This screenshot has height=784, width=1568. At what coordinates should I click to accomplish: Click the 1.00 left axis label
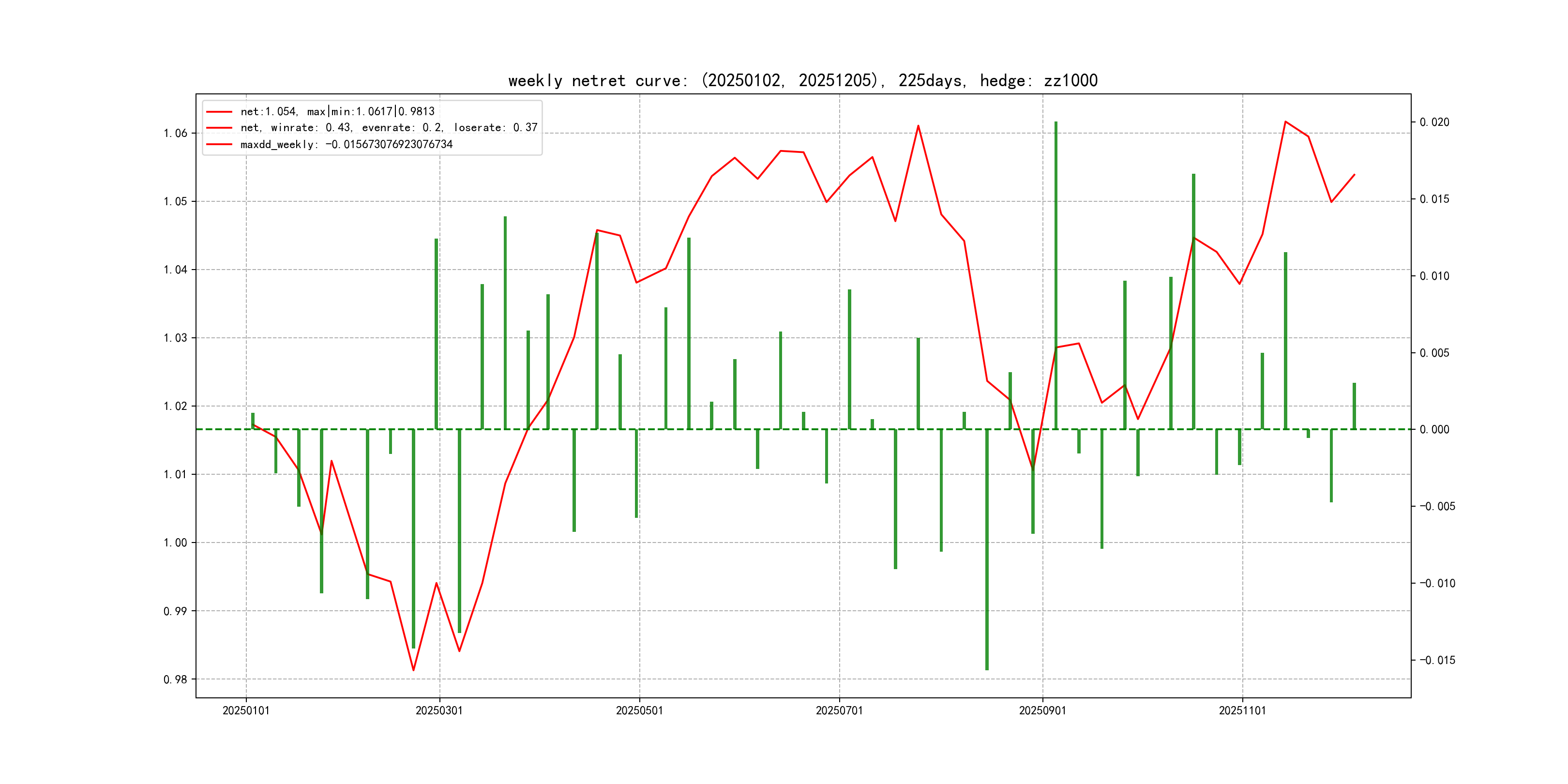click(175, 543)
